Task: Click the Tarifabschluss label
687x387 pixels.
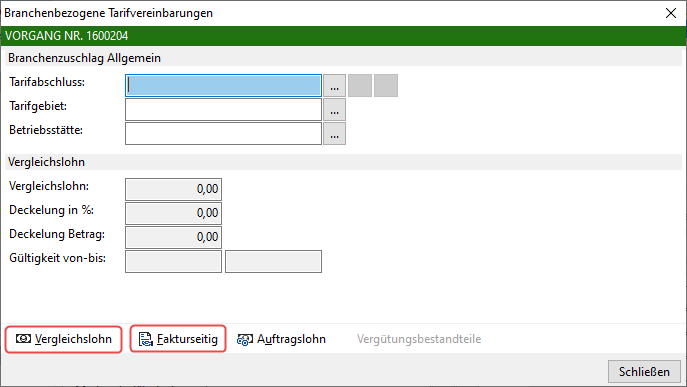Action: [47, 82]
